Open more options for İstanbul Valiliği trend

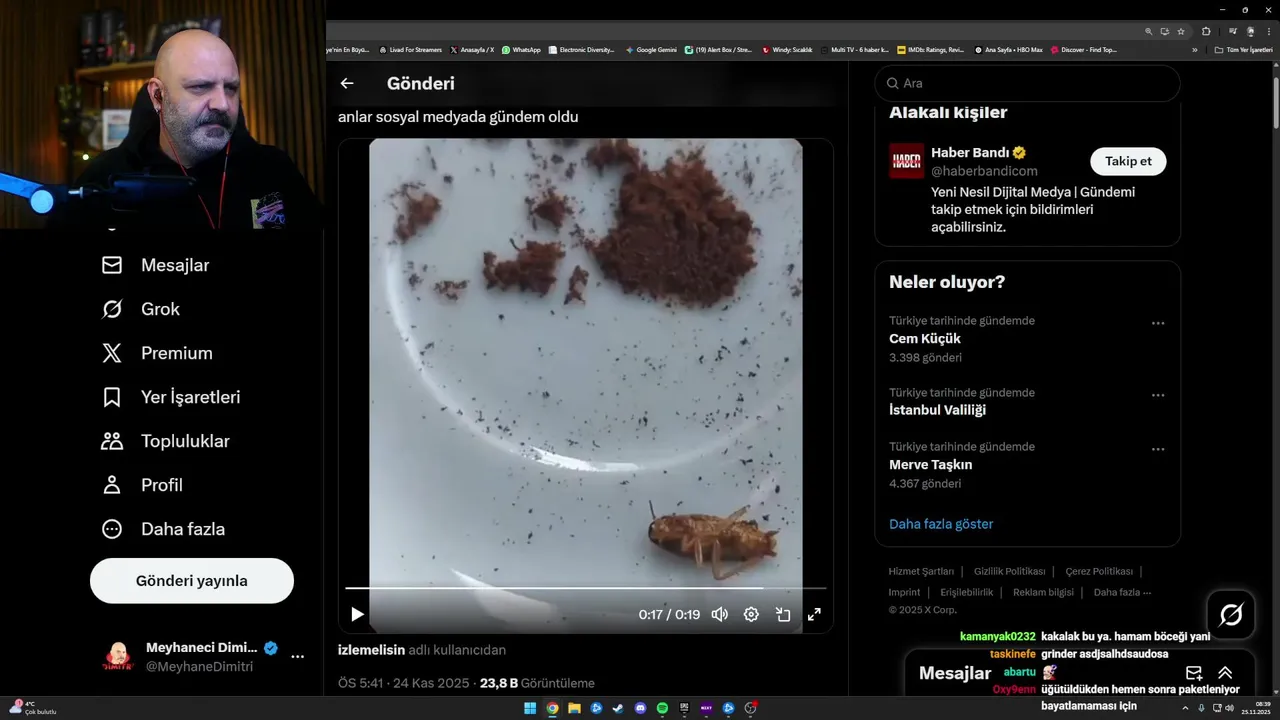[x=1158, y=395]
